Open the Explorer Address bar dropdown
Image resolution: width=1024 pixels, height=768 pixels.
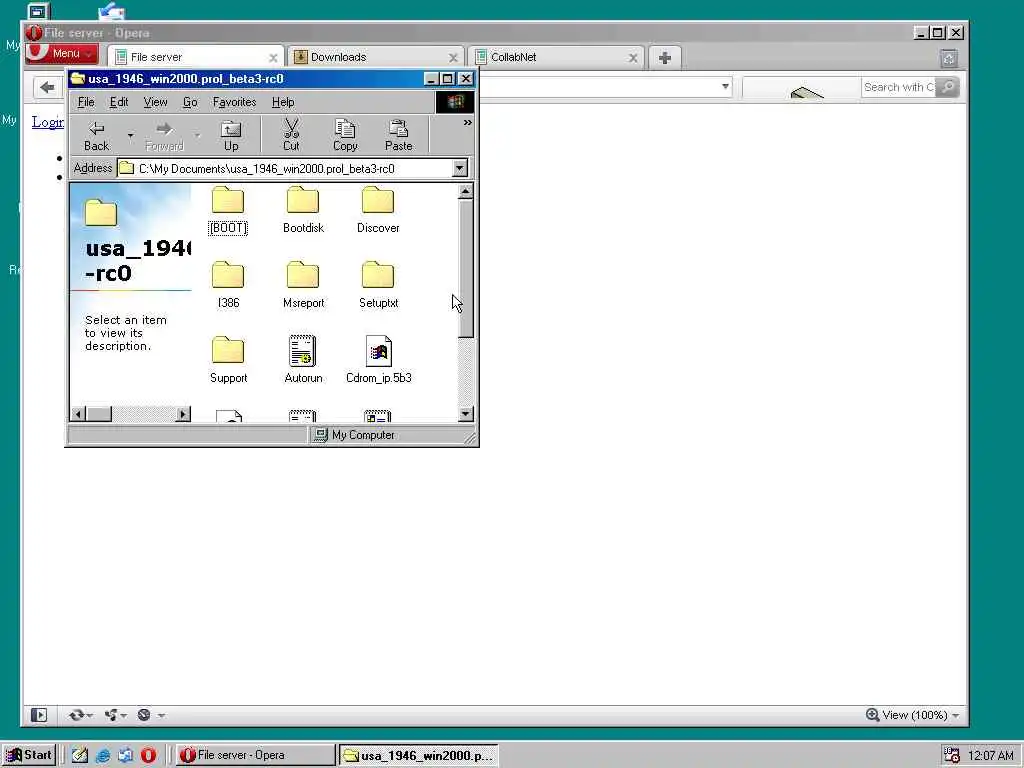pos(459,168)
